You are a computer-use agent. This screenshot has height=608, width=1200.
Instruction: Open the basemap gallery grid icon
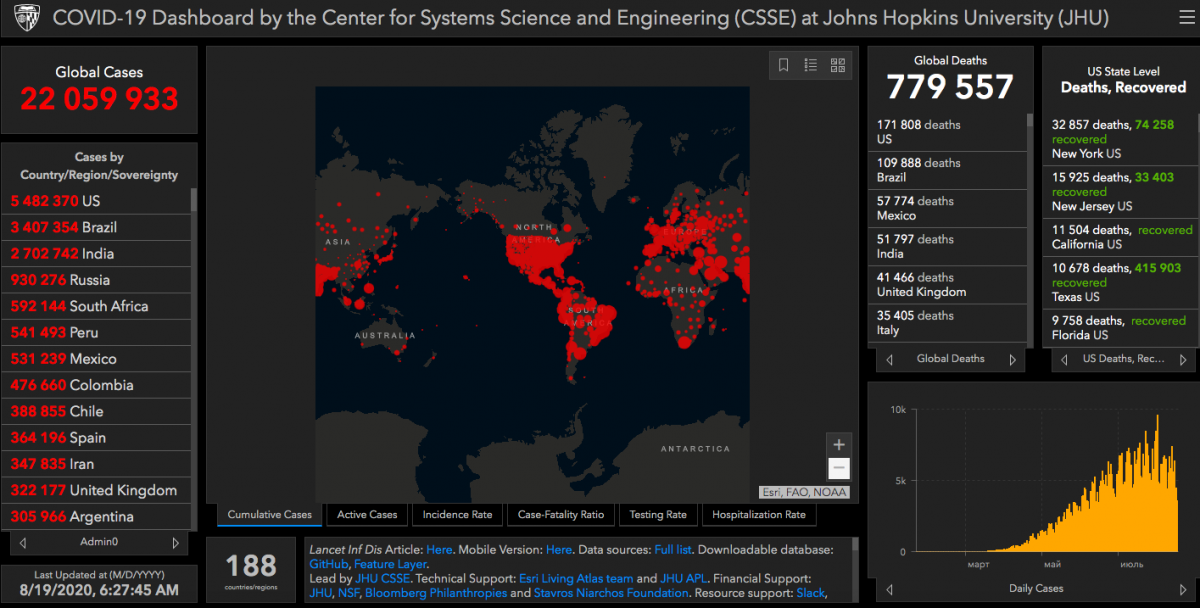pos(838,65)
